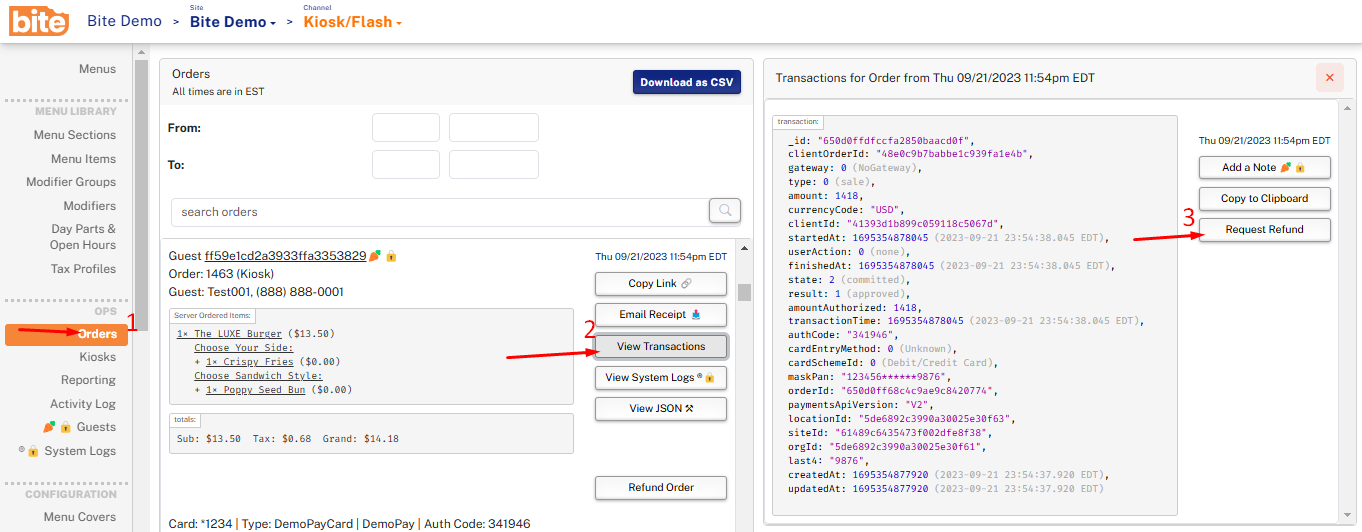Expand the Bite Demo site dropdown
The width and height of the screenshot is (1362, 532).
point(233,22)
